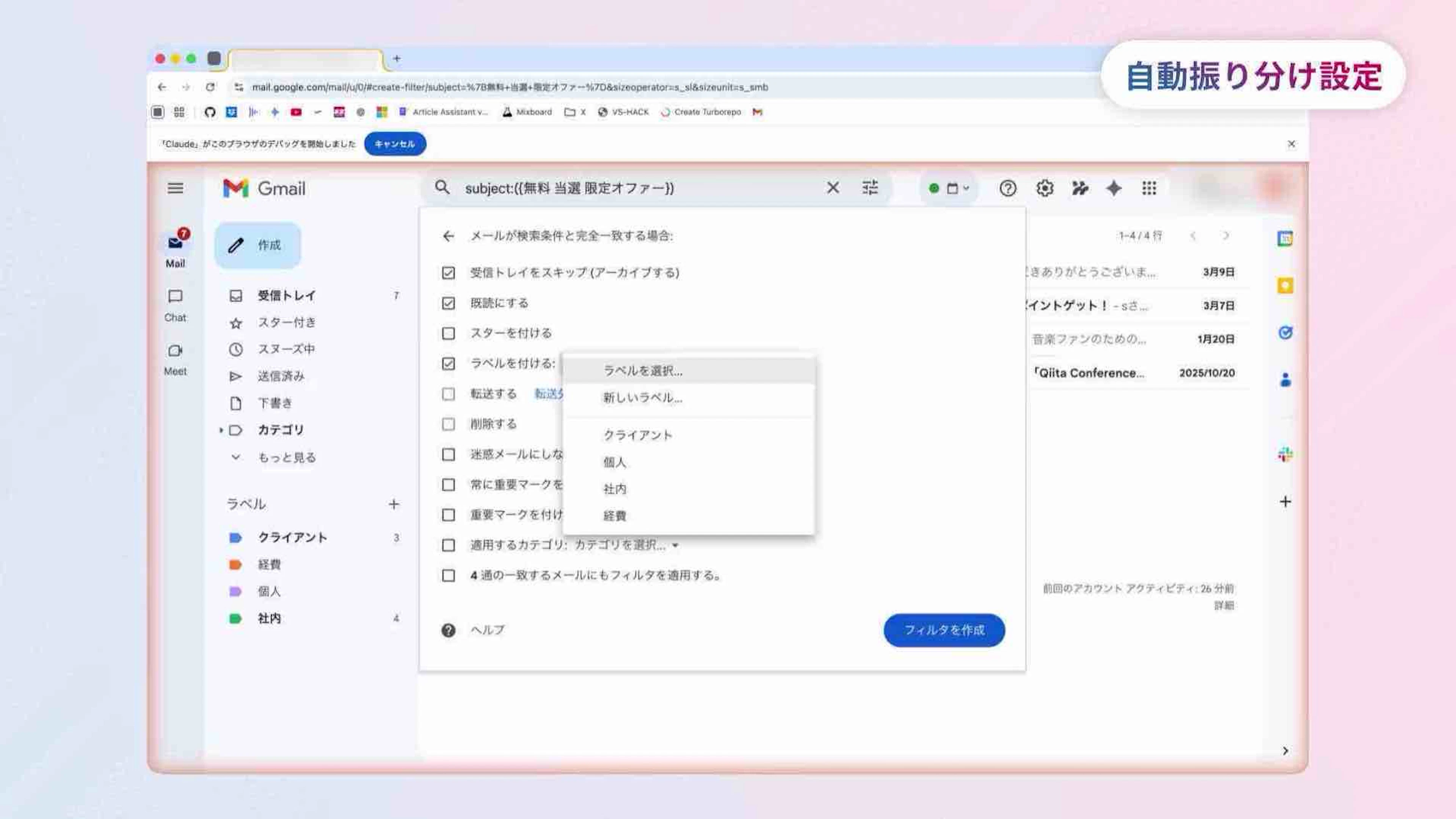Choose 経費 in the label dropdown list
1456x819 pixels.
614,516
